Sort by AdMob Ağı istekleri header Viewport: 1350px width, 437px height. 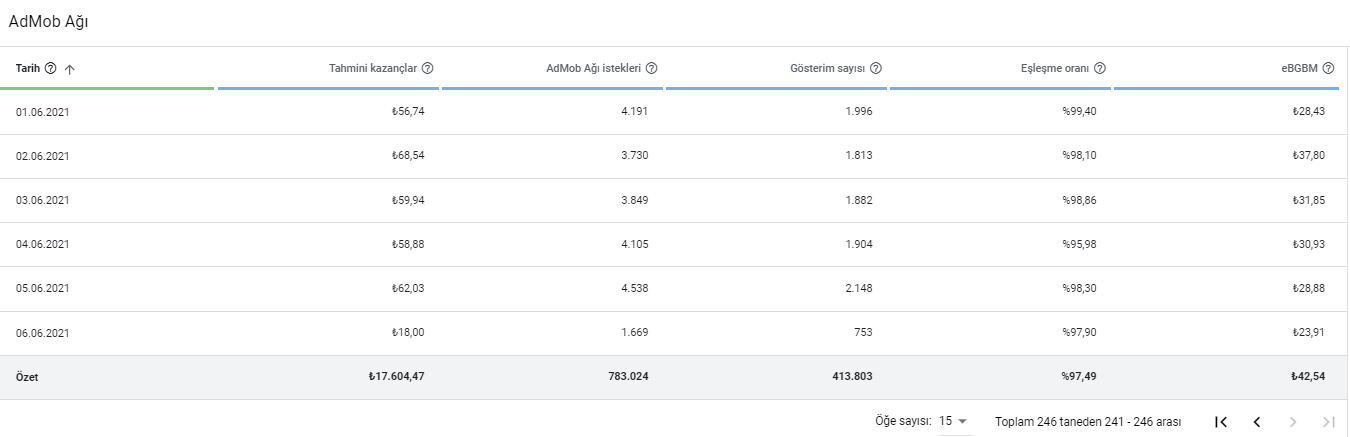point(594,68)
